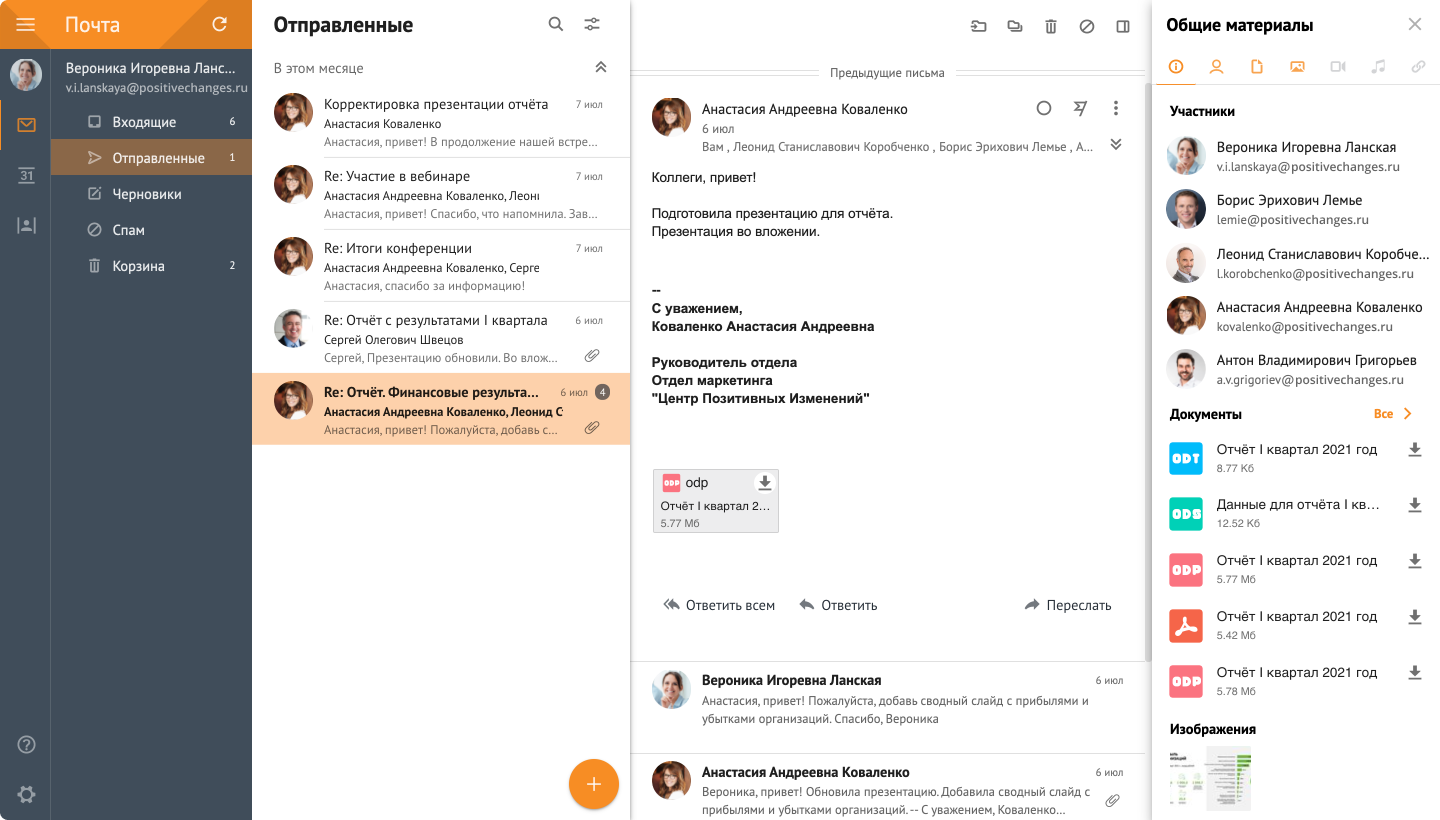Viewport: 1440px width, 820px height.
Task: Open the three-dot message options menu
Action: point(1116,108)
